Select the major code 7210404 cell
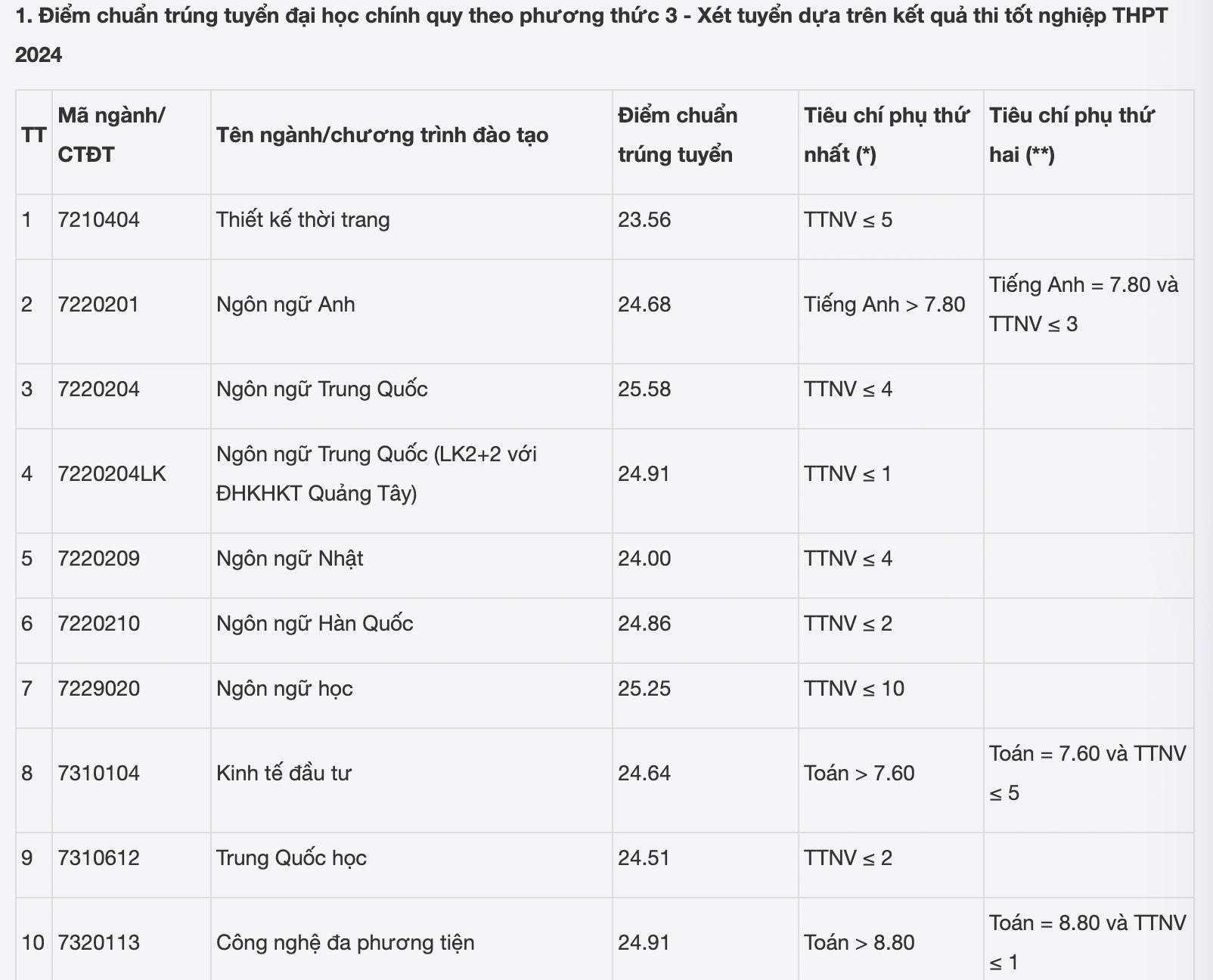 point(98,220)
